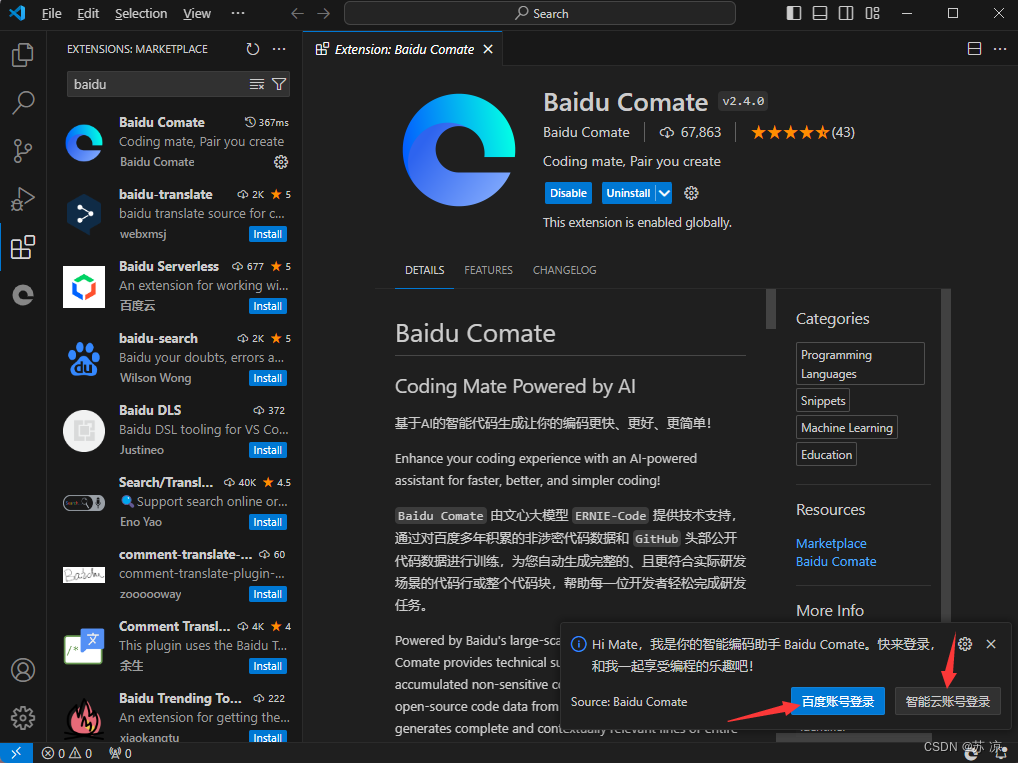Show errors and warnings in status bar
This screenshot has width=1018, height=763.
click(x=67, y=753)
